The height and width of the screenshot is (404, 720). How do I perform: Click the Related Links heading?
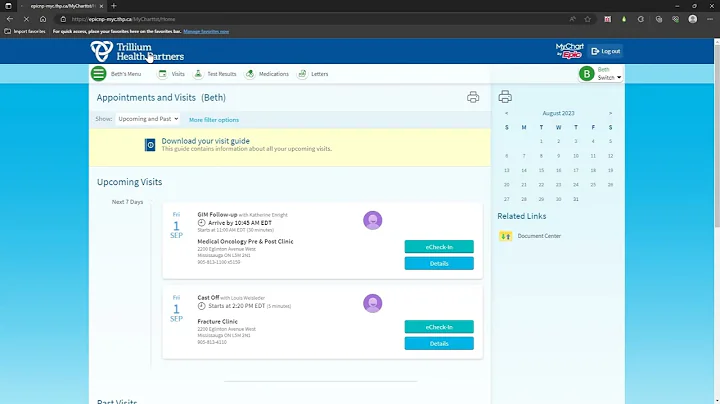tap(522, 216)
